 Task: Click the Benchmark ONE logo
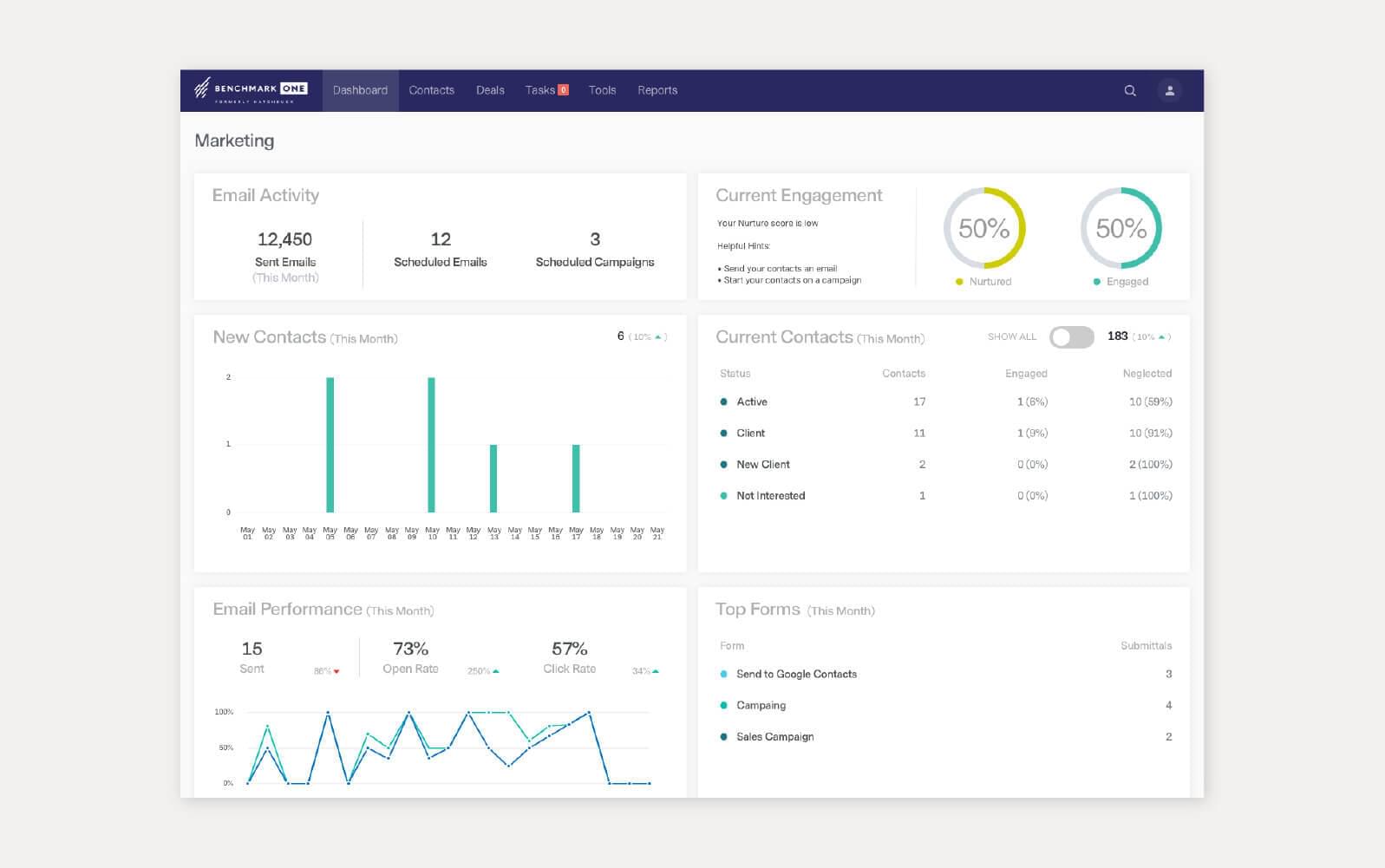(x=251, y=90)
